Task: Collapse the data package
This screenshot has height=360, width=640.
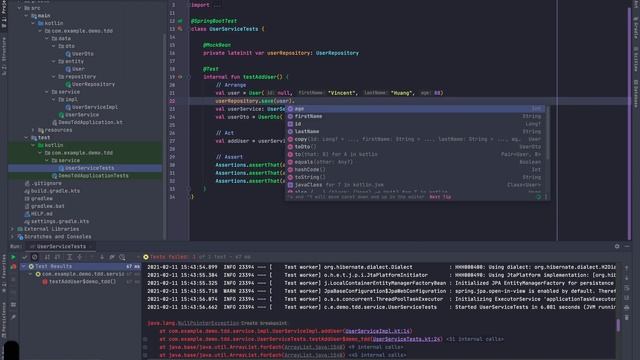Action: click(x=47, y=38)
